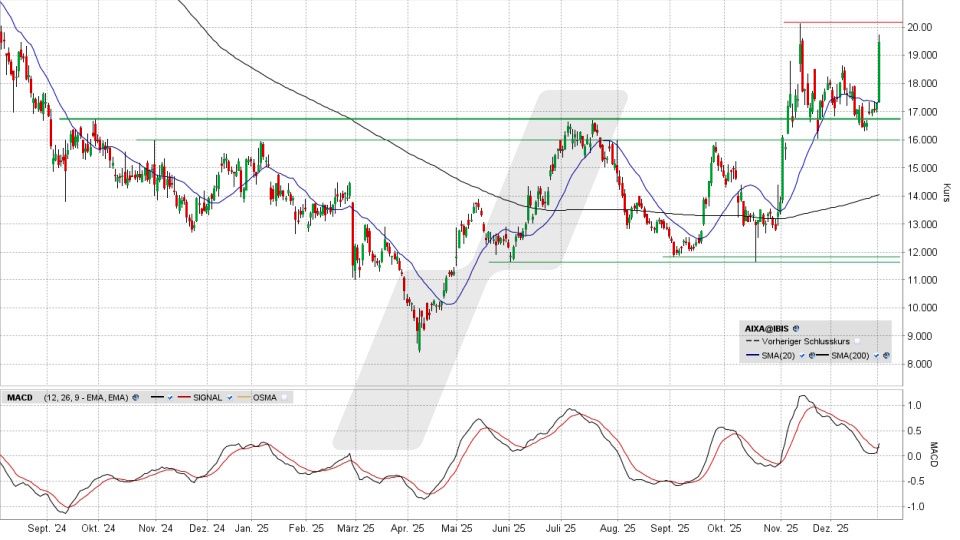The width and height of the screenshot is (960, 540).
Task: Uncheck the SMA(20) visibility checkbox
Action: coord(801,356)
